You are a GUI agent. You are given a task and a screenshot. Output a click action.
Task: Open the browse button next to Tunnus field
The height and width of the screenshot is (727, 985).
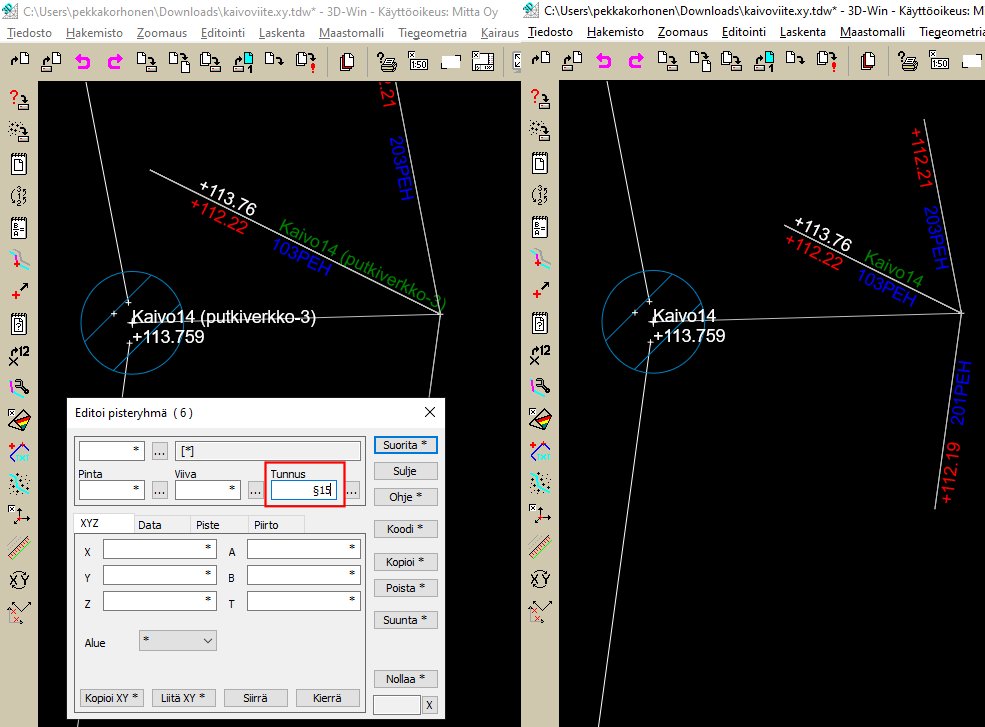(x=352, y=490)
